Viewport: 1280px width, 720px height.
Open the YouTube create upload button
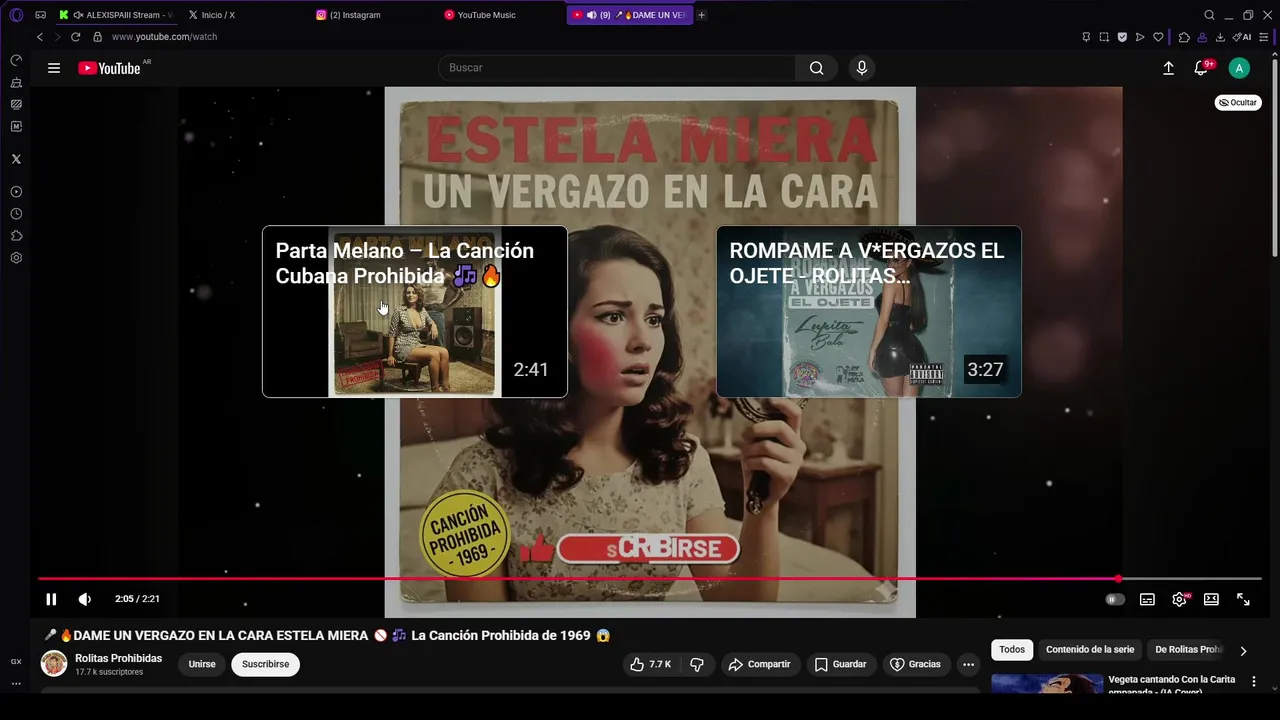point(1168,68)
